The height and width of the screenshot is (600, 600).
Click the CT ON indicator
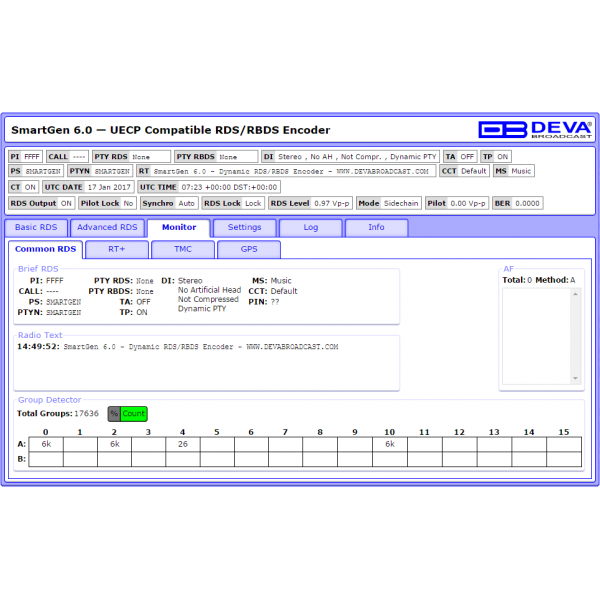23,187
